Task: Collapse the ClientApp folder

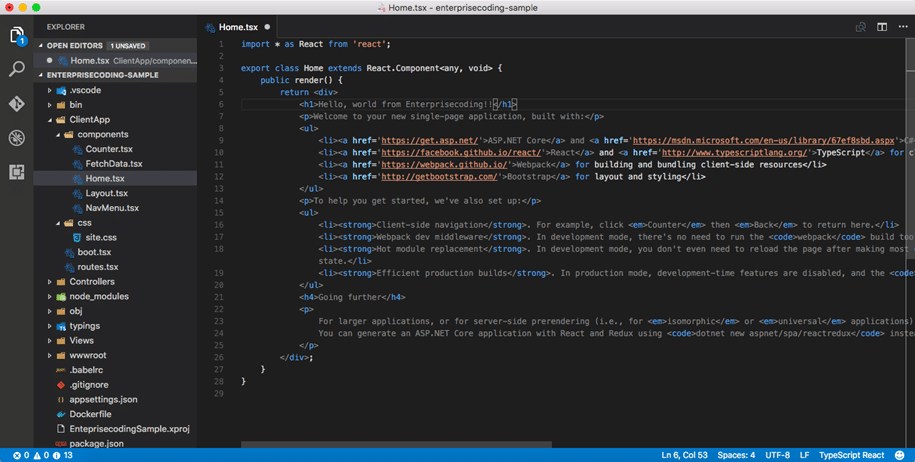Action: point(50,120)
